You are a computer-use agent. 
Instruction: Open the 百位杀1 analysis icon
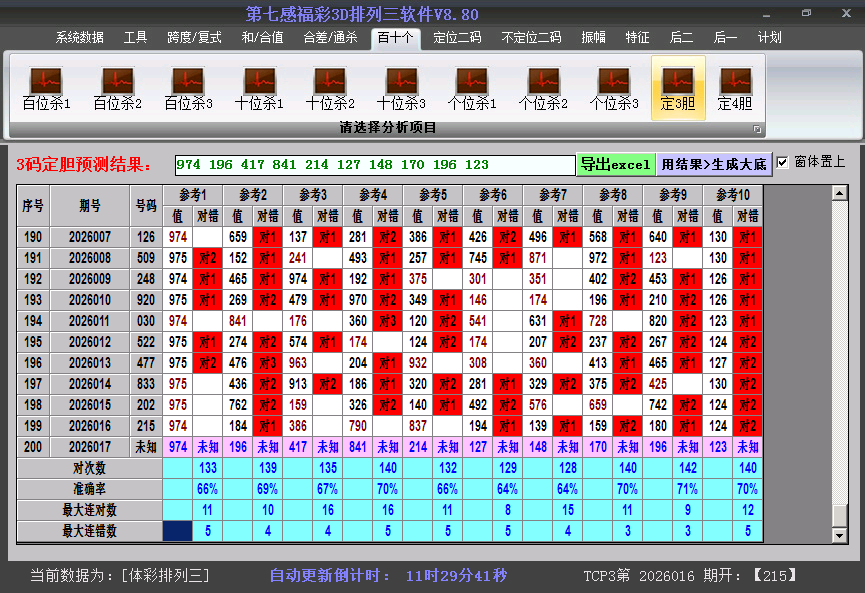[x=46, y=88]
